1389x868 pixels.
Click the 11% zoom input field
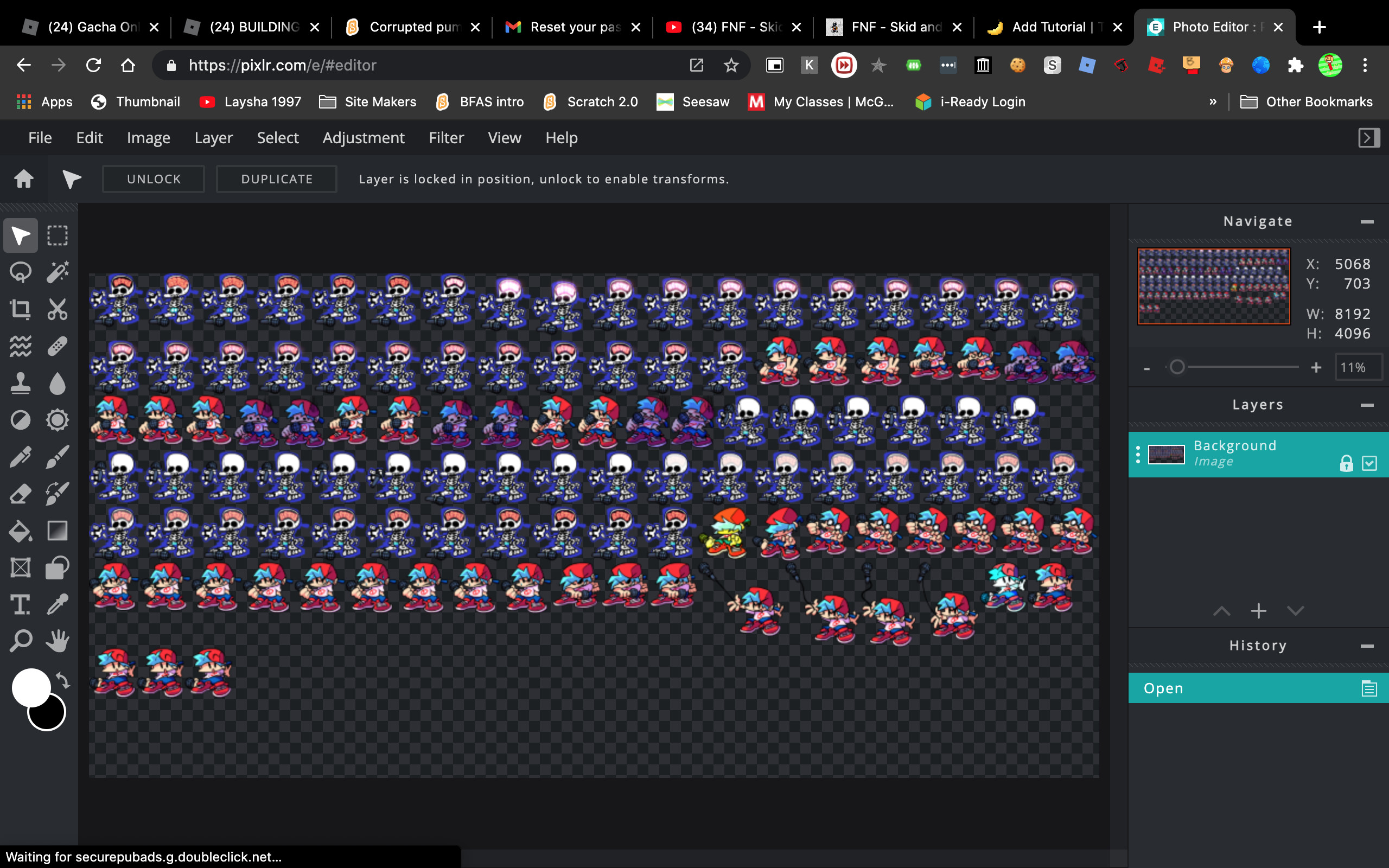[x=1358, y=367]
